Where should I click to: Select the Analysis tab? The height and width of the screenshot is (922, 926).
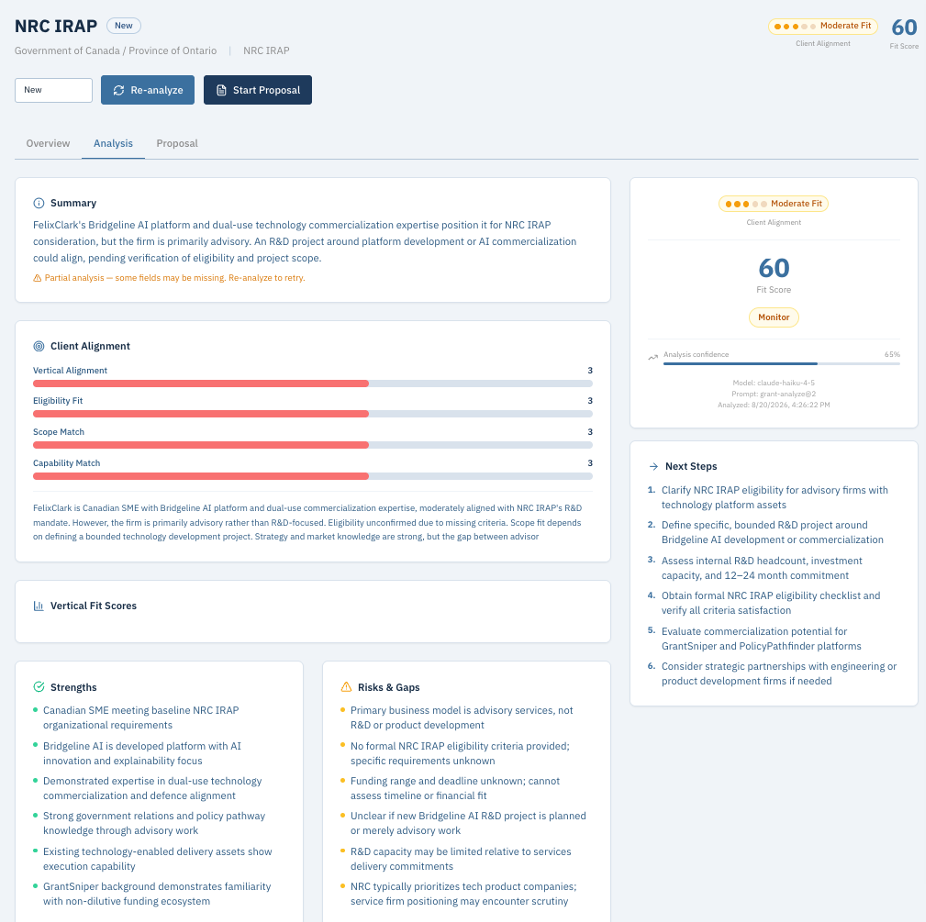(x=113, y=144)
